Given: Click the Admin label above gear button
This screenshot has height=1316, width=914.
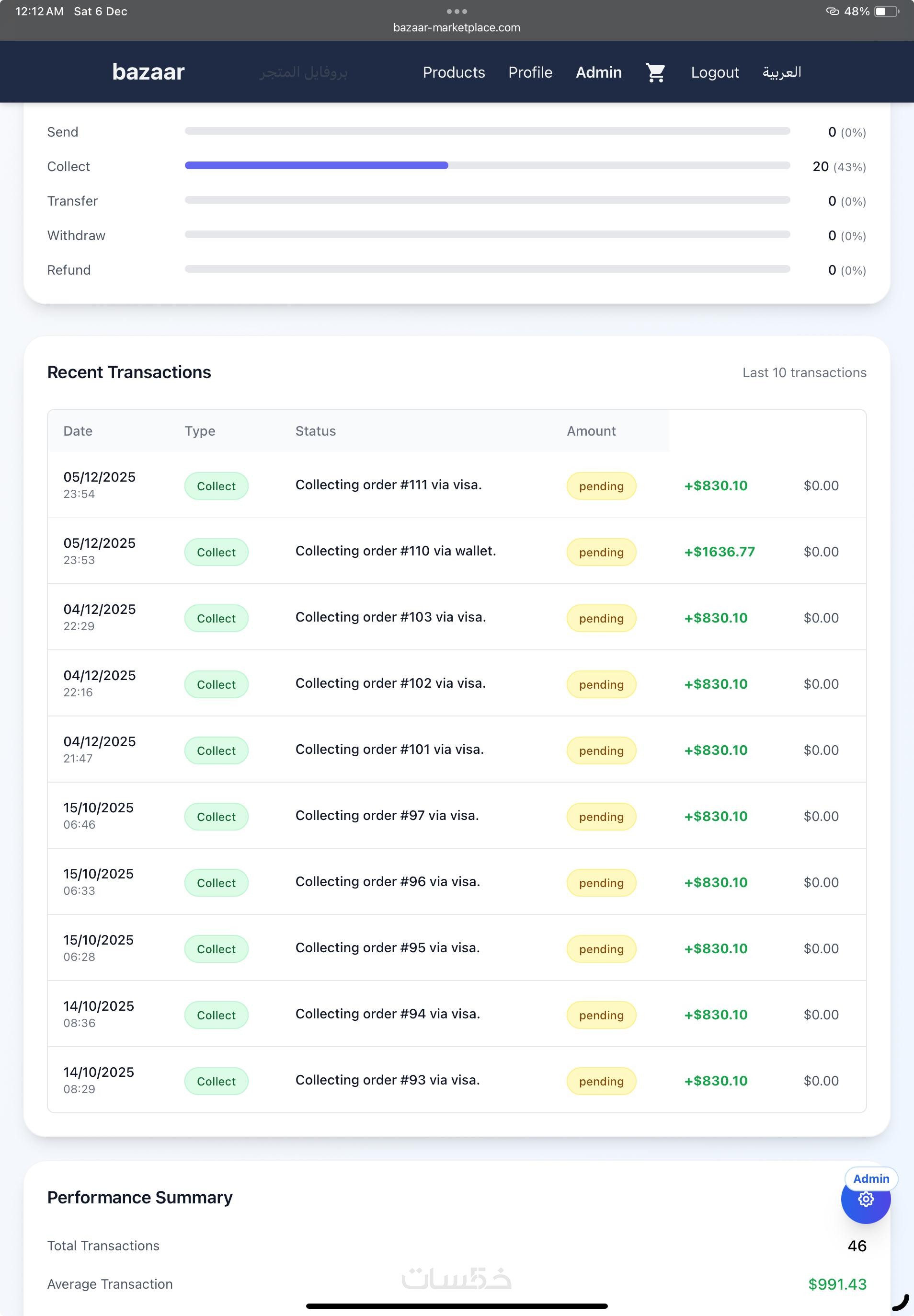Looking at the screenshot, I should point(870,1178).
